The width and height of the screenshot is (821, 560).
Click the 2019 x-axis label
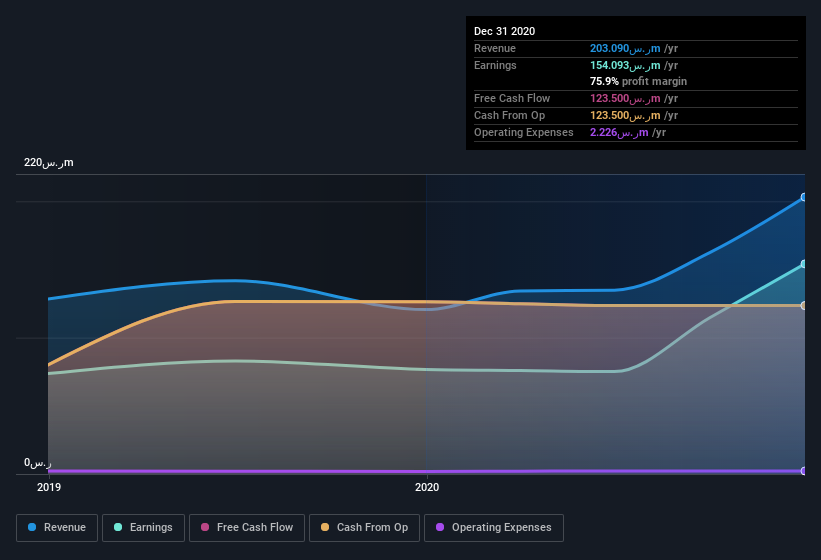coord(49,487)
